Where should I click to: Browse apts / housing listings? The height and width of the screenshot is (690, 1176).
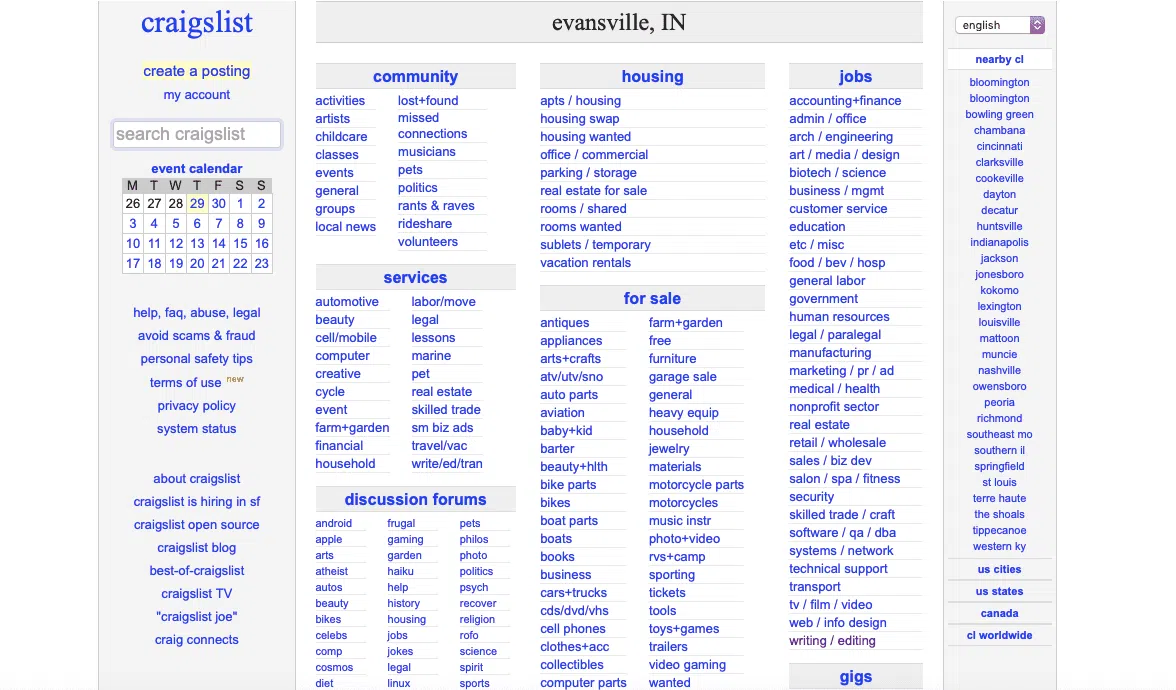[x=580, y=100]
